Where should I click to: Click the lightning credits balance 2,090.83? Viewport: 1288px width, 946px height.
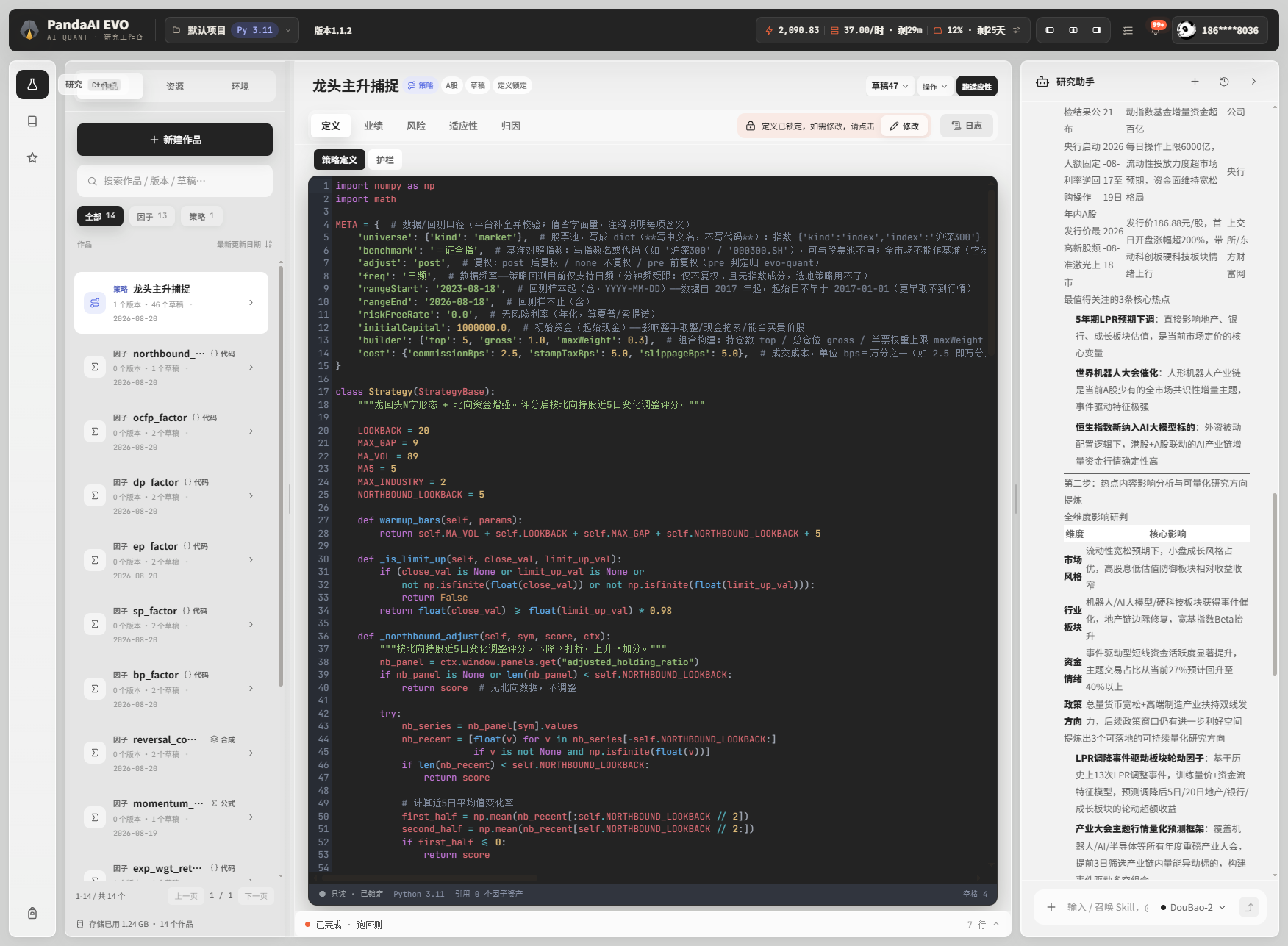pyautogui.click(x=793, y=30)
